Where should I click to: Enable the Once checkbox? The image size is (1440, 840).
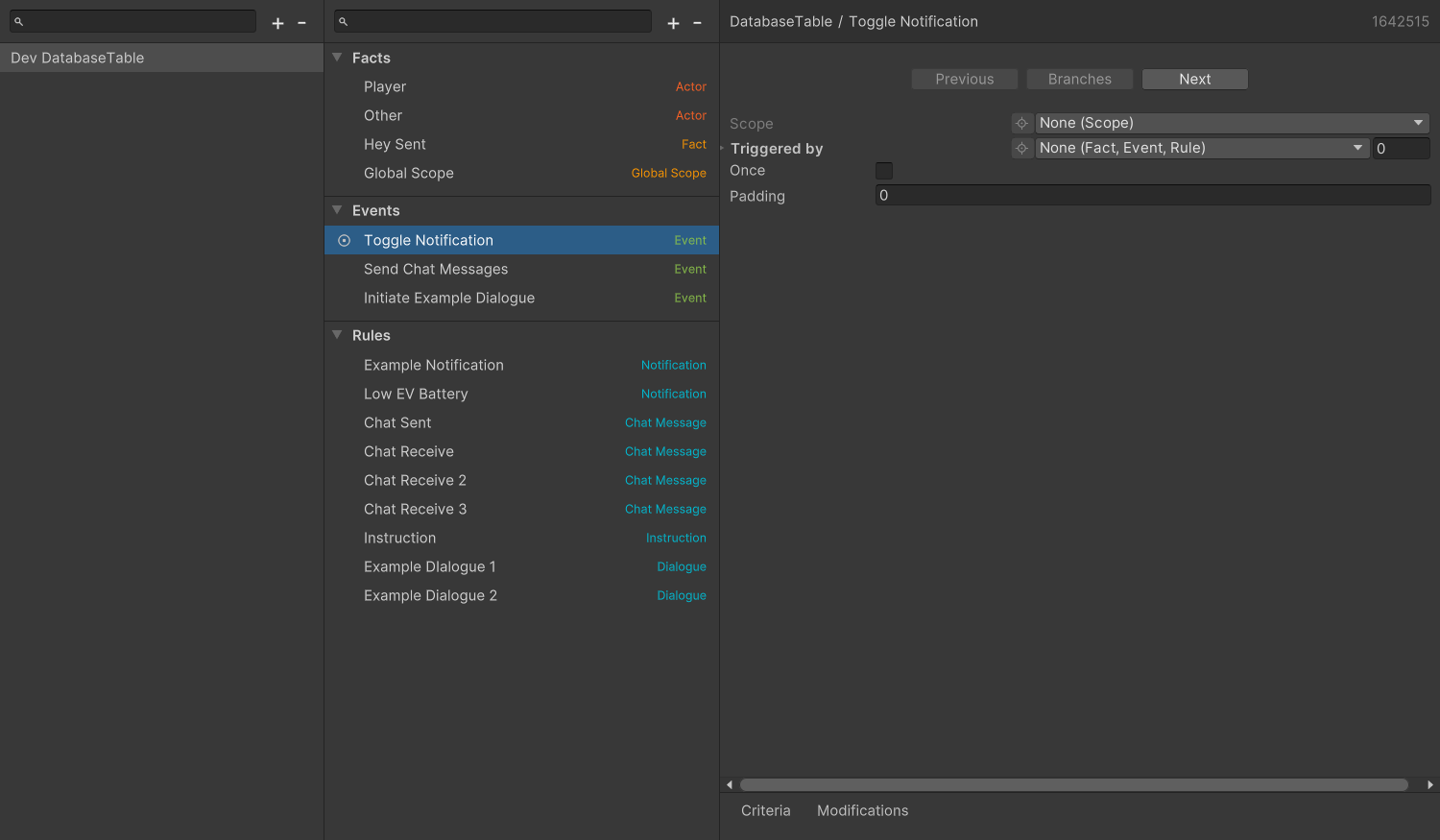(x=884, y=171)
